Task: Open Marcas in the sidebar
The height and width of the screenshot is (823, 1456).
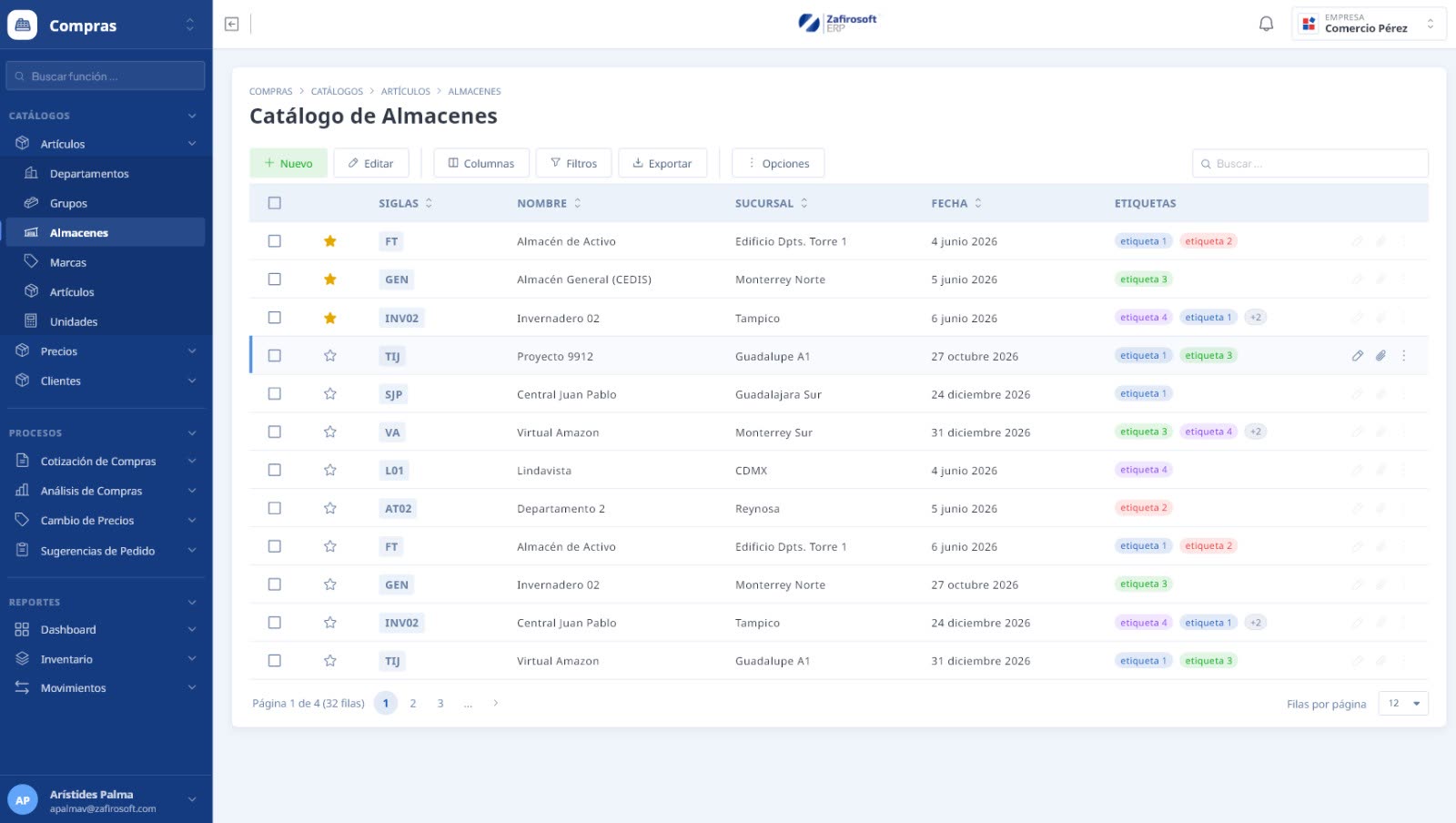Action: pos(106,262)
